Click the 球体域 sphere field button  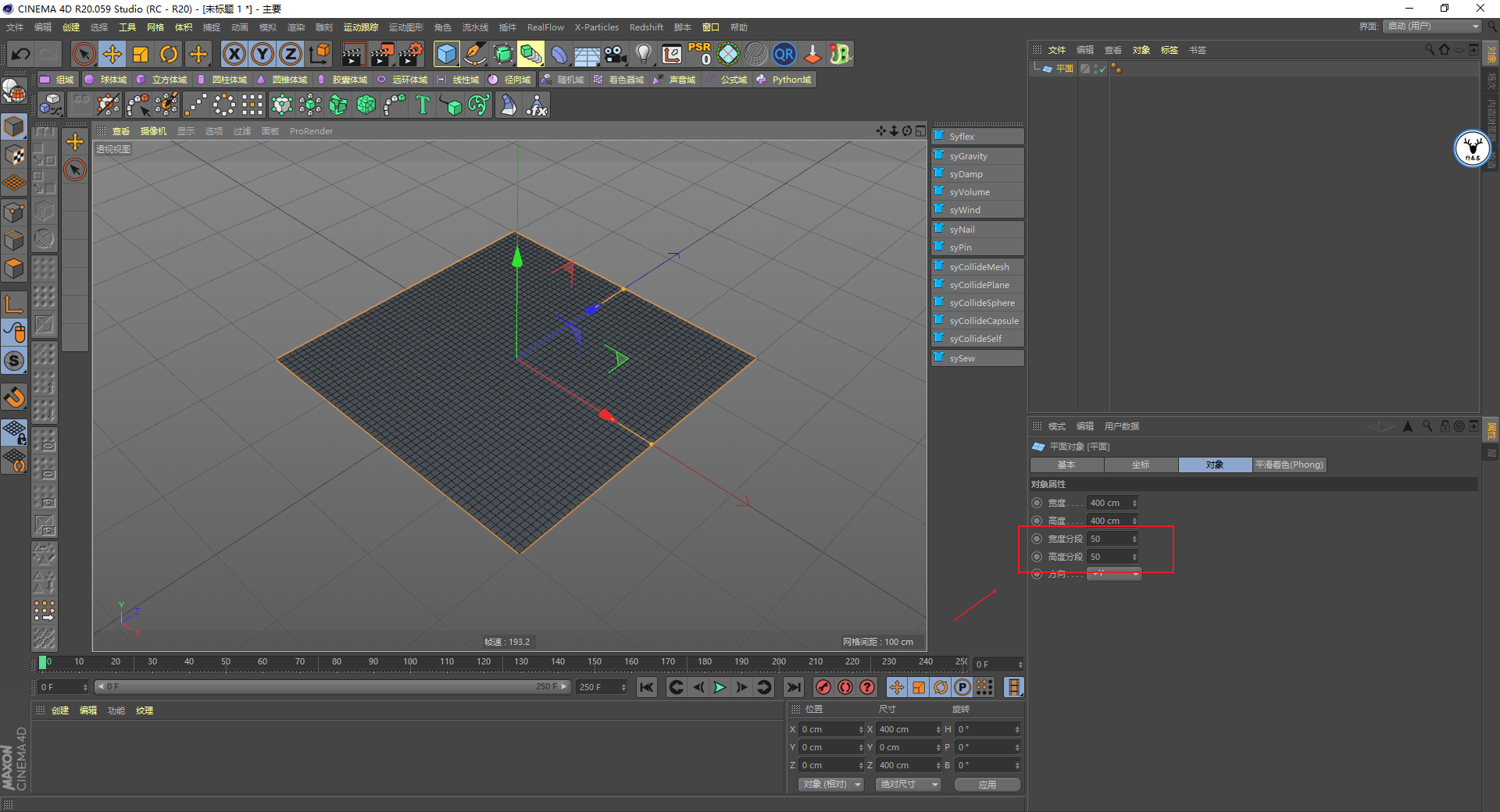(106, 80)
